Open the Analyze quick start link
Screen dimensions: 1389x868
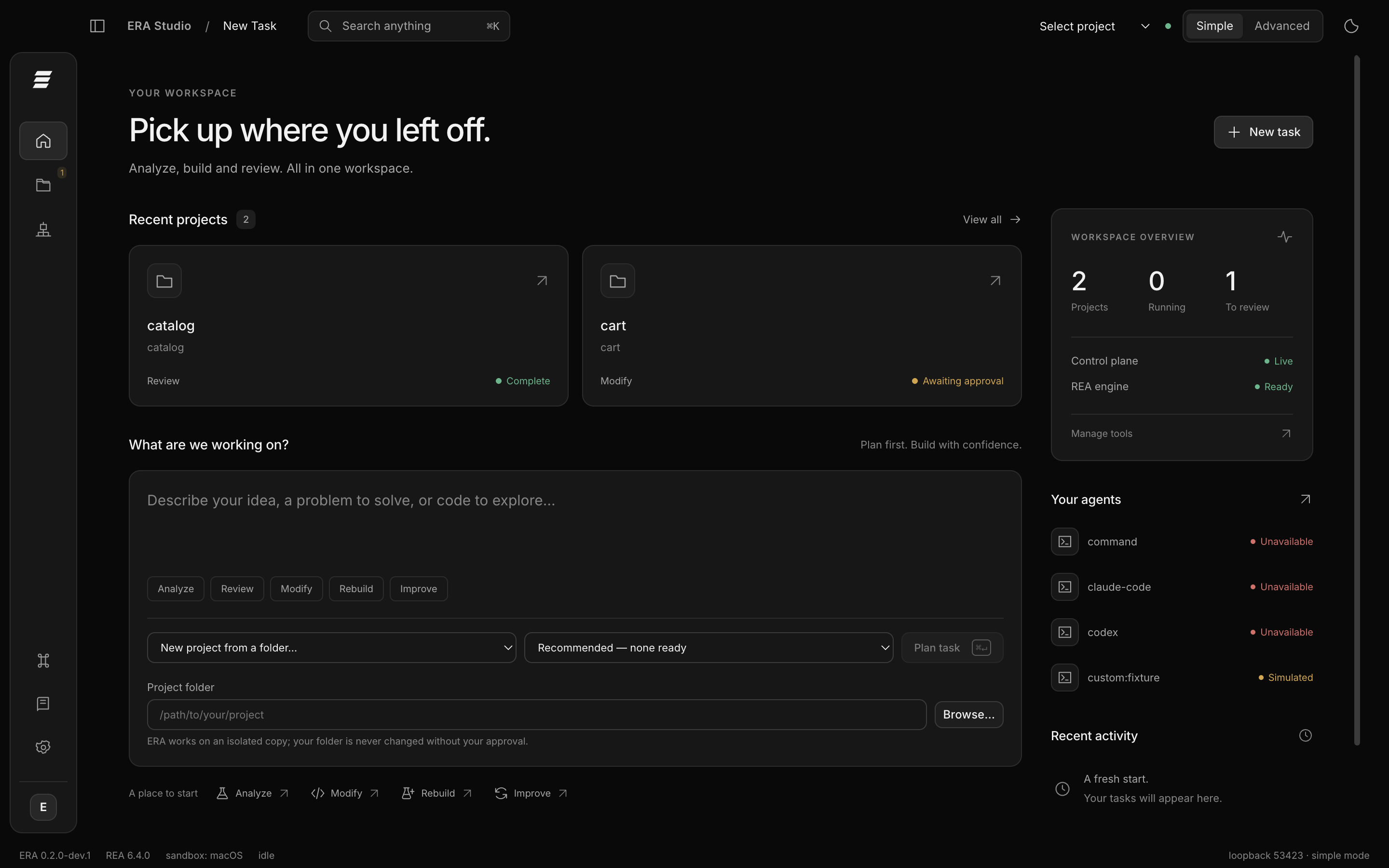tap(253, 793)
